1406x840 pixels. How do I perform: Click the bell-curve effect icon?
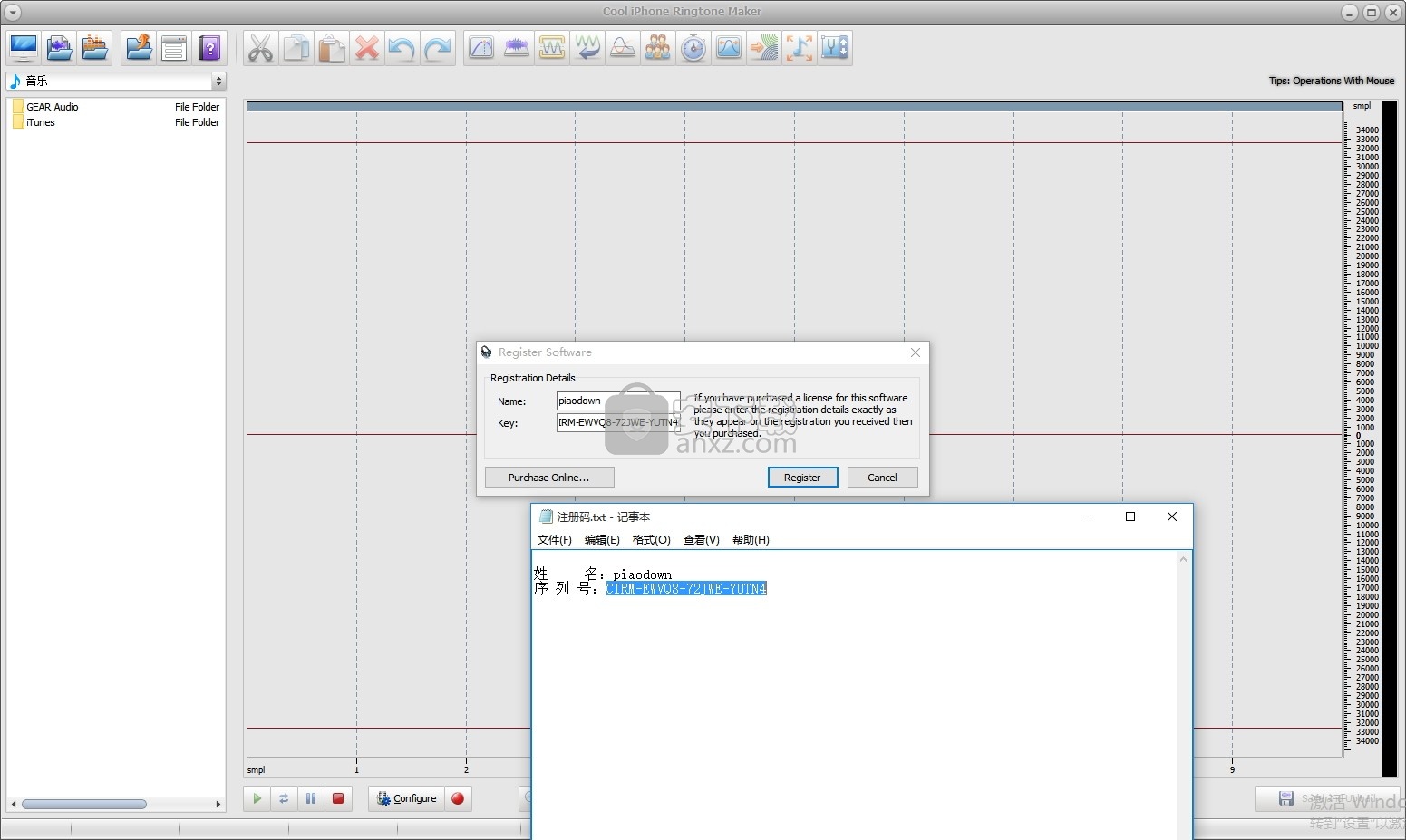click(x=623, y=47)
